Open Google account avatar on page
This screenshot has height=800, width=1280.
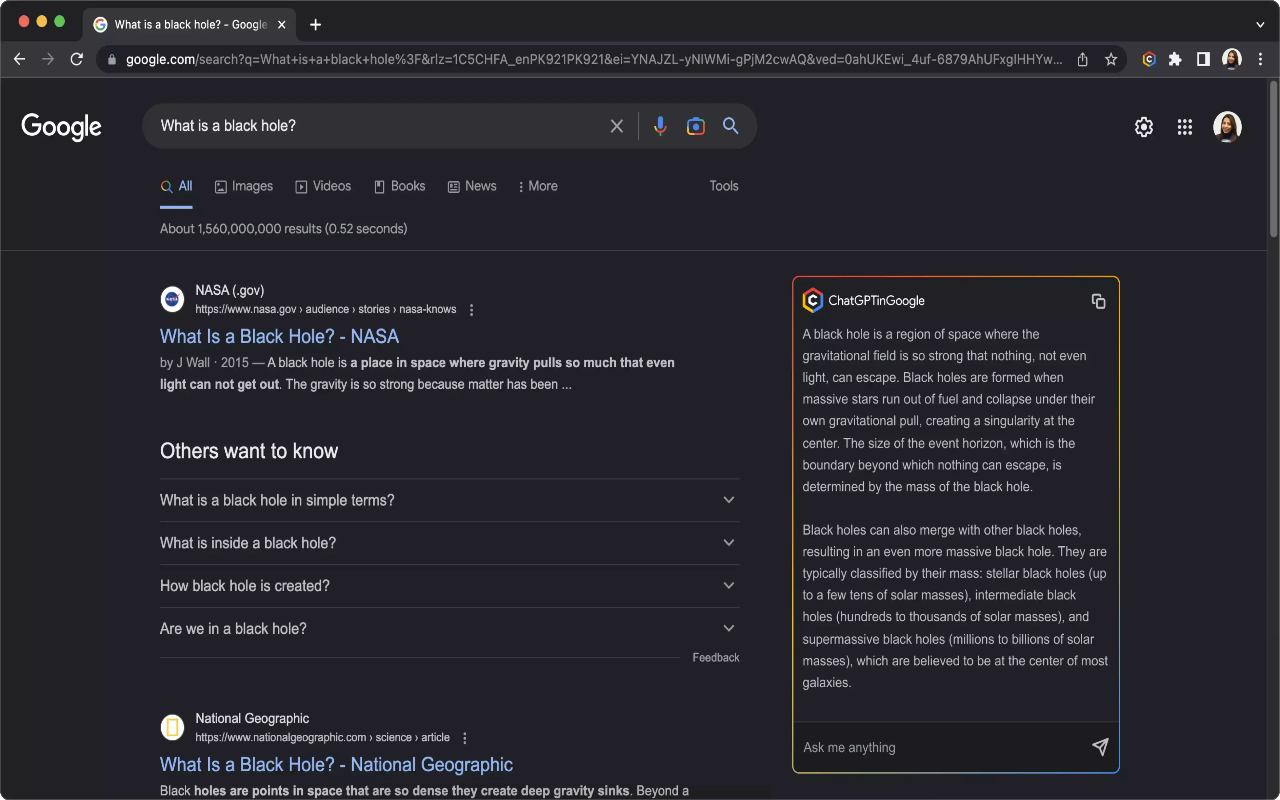pos(1227,127)
